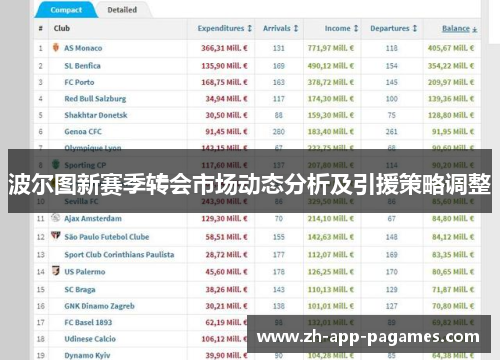The image size is (500, 362).
Task: Select AS Monaco balance 405,67 Mill. €
Action: (x=451, y=48)
